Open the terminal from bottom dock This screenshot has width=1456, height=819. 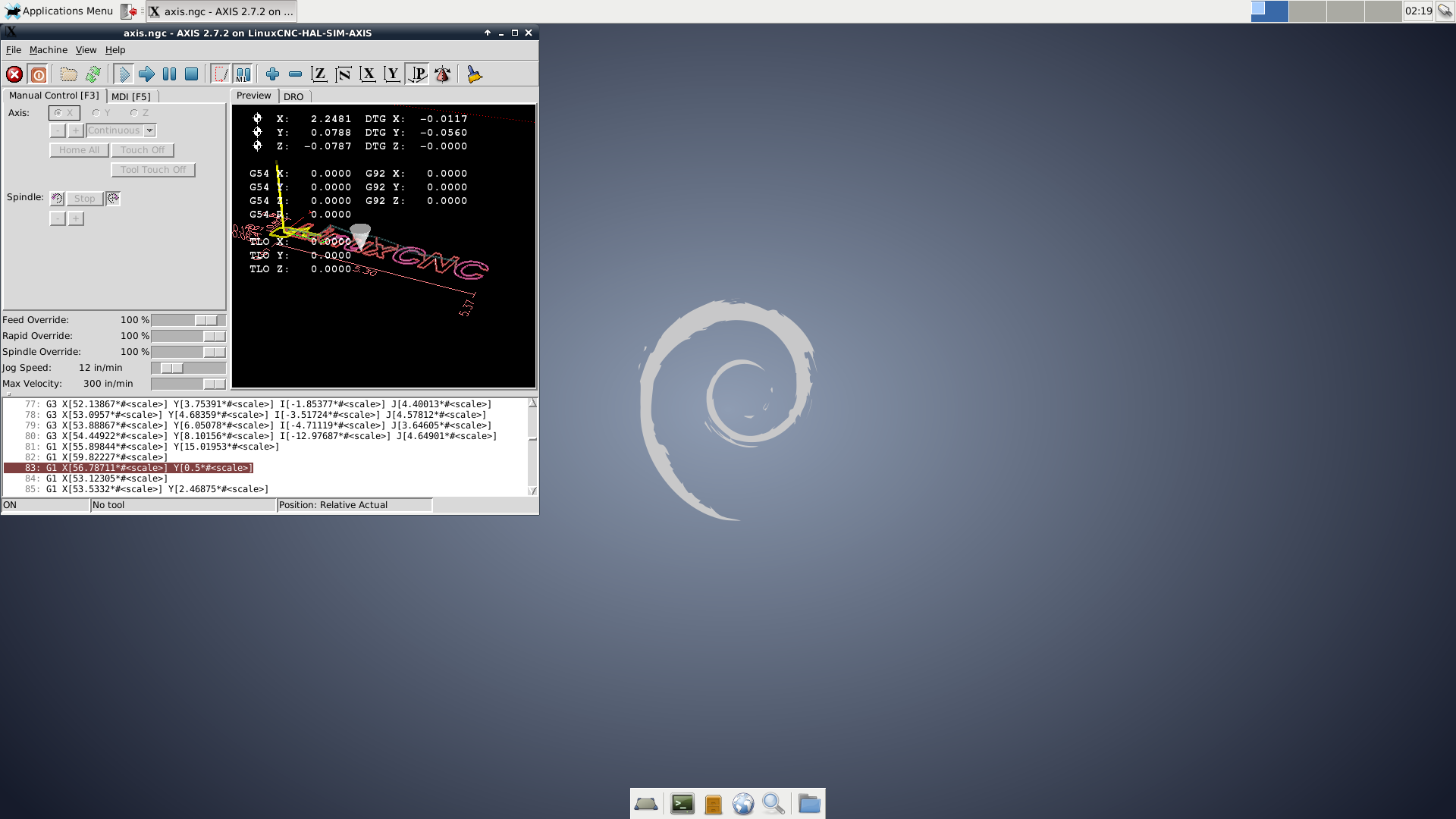point(682,804)
